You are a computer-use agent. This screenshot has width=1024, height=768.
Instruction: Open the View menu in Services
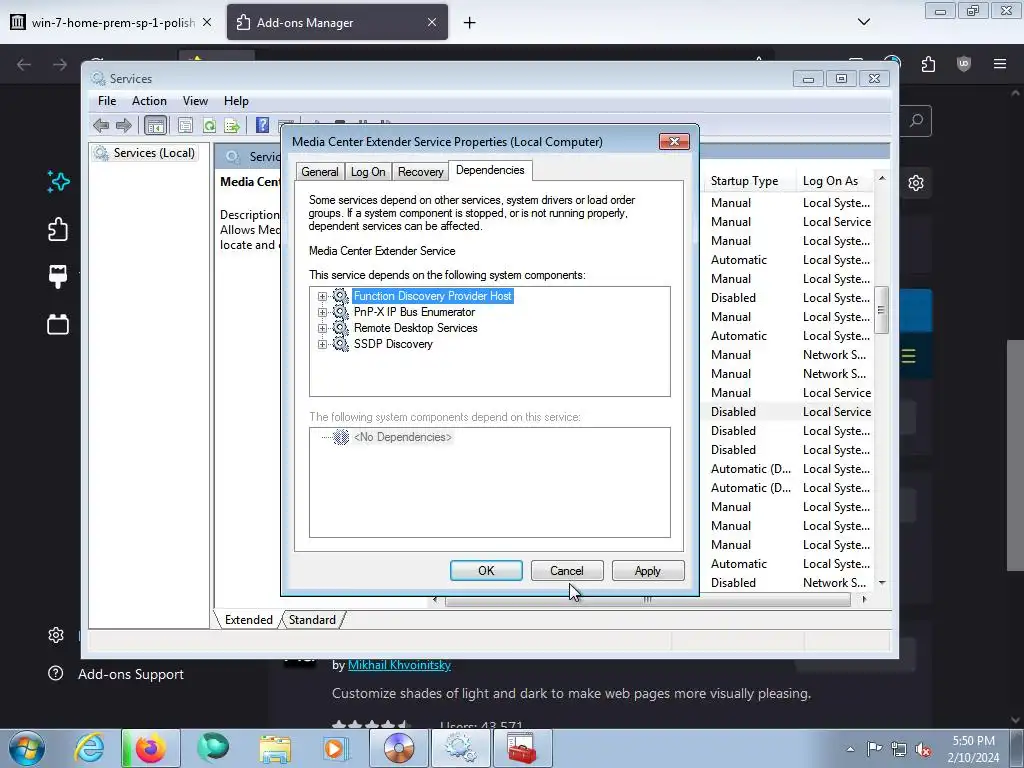195,101
